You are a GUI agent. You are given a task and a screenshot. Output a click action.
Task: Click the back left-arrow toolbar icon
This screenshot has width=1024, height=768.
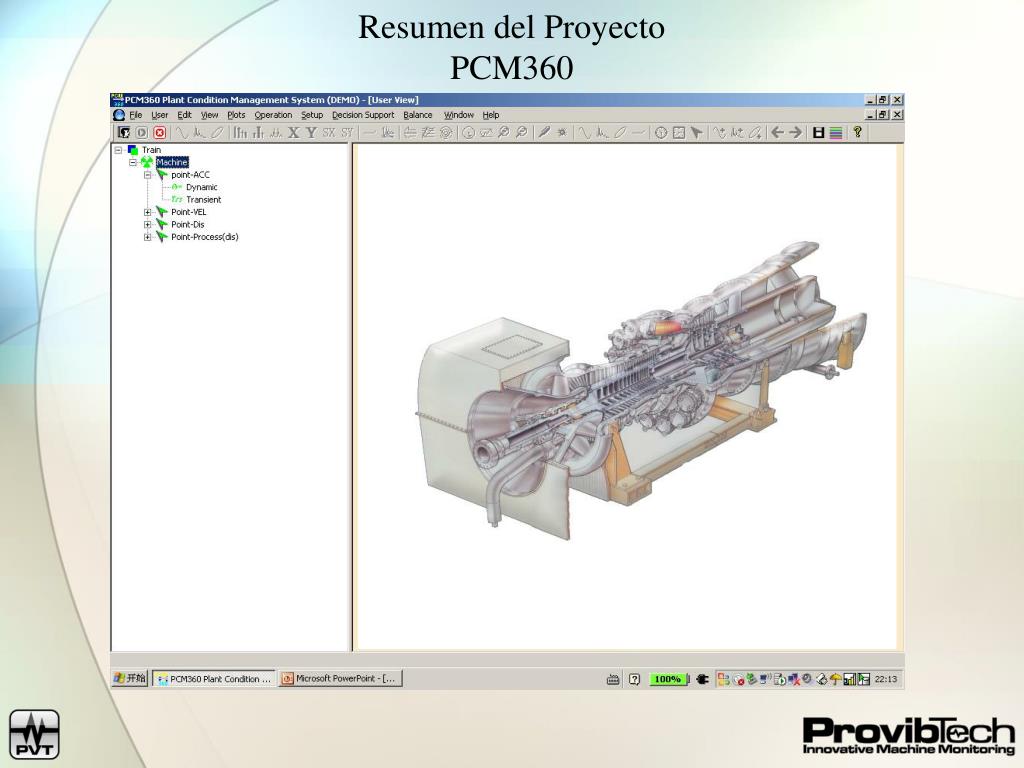777,133
